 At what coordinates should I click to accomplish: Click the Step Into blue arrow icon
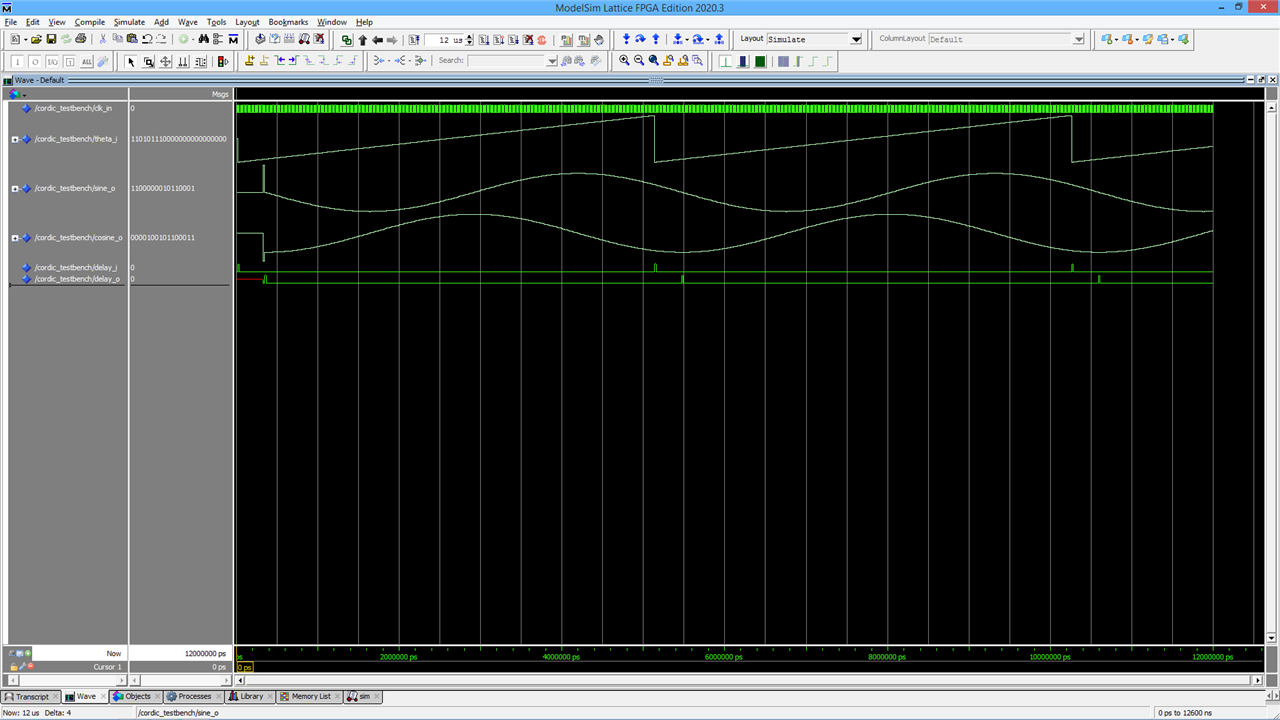pyautogui.click(x=626, y=39)
